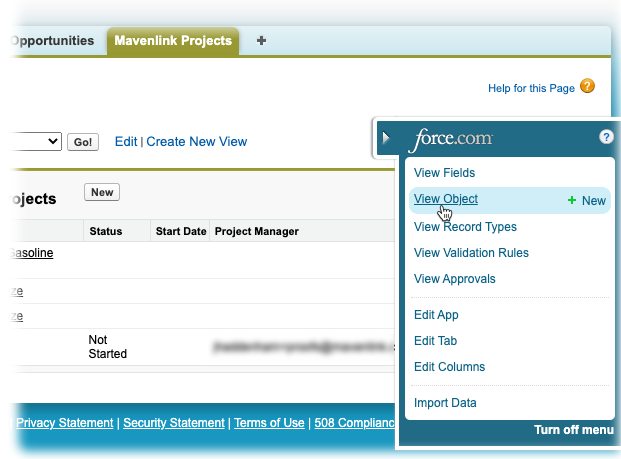Image resolution: width=621 pixels, height=459 pixels.
Task: Open the 508 Compliance link
Action: pyautogui.click(x=354, y=423)
